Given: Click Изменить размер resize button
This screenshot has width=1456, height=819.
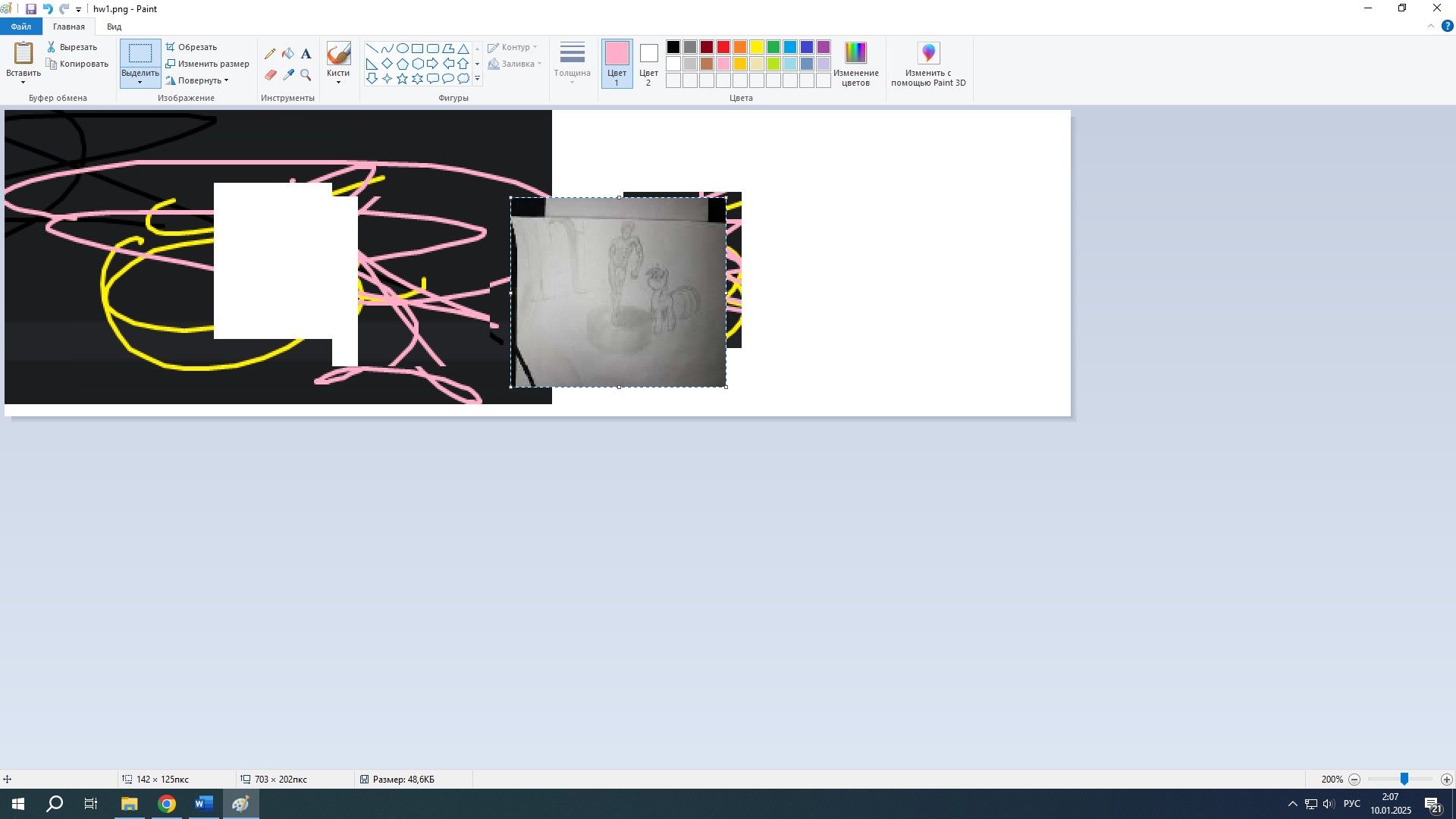Looking at the screenshot, I should pos(208,64).
